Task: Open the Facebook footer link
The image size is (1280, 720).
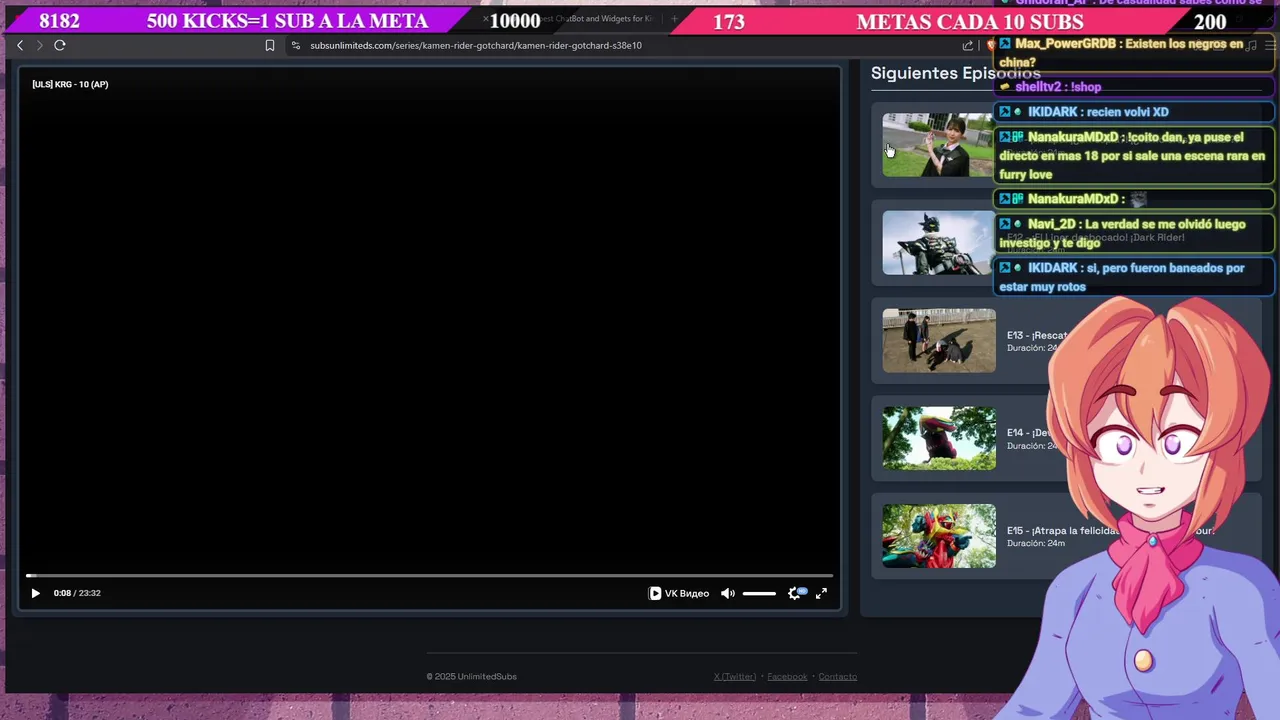Action: pos(787,676)
